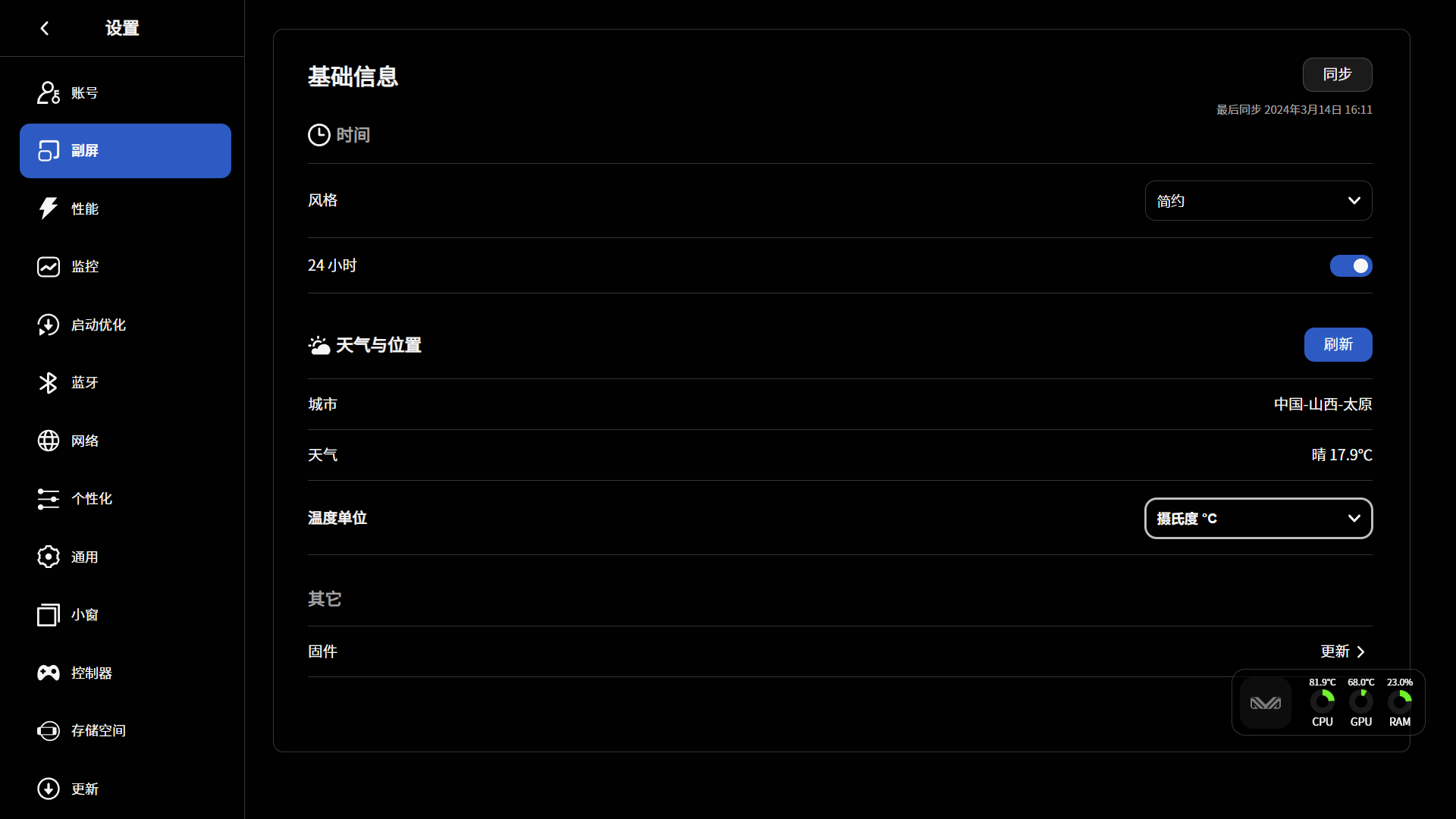The width and height of the screenshot is (1456, 819).
Task: Click the 刷新 (Refresh) weather button
Action: coord(1338,344)
